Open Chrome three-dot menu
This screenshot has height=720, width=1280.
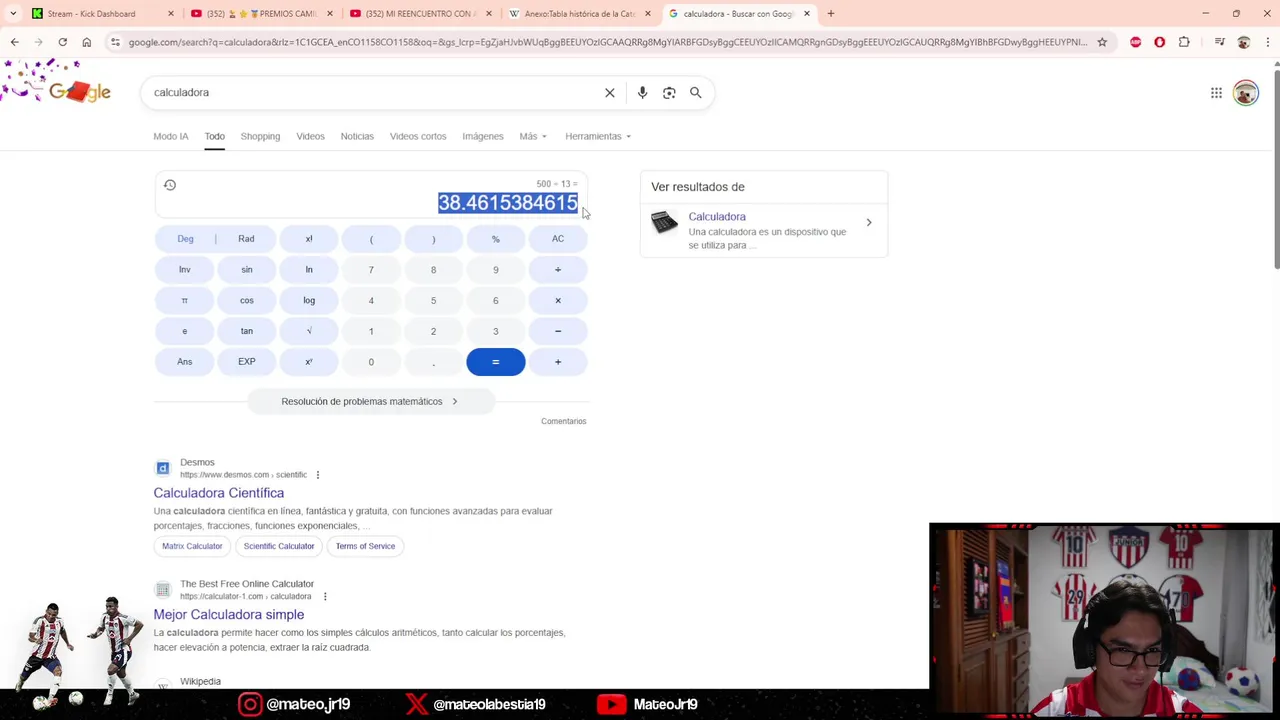click(x=1267, y=42)
